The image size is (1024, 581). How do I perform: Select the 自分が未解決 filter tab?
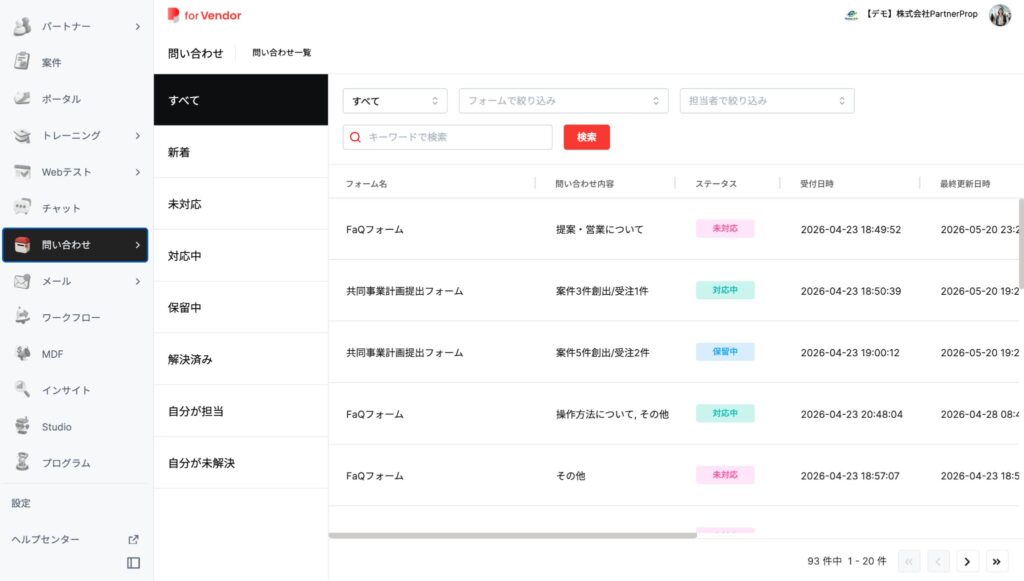click(x=241, y=463)
